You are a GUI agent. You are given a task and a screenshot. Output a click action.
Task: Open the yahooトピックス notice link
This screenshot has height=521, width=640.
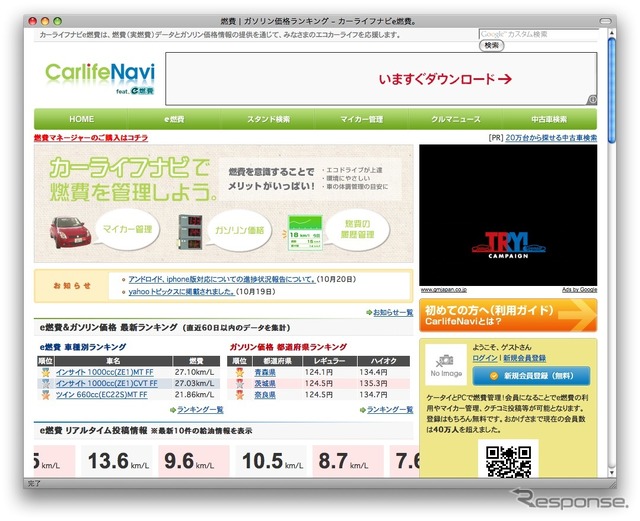tap(182, 292)
